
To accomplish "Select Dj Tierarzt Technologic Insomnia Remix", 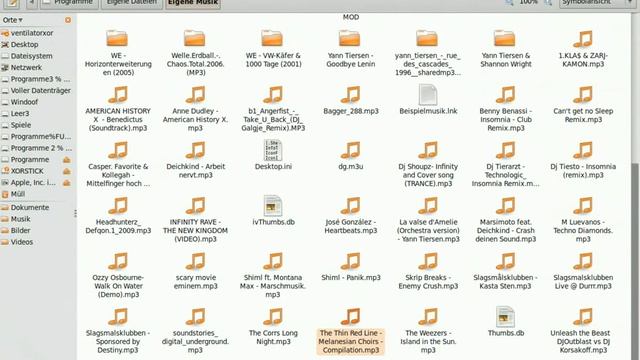I will point(506,164).
